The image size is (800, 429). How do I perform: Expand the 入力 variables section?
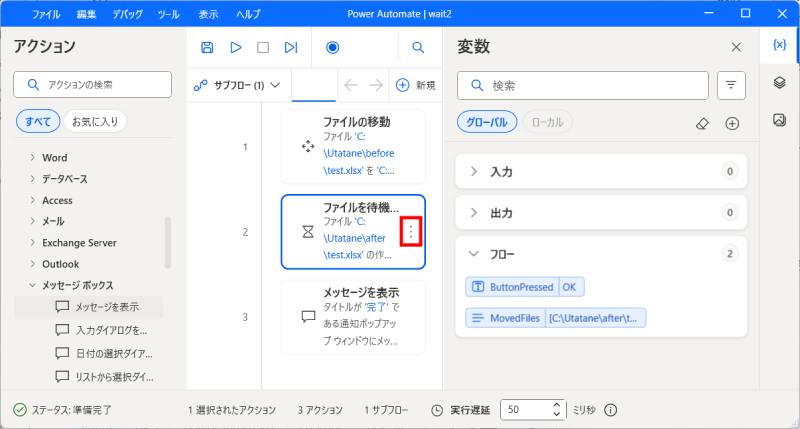474,172
